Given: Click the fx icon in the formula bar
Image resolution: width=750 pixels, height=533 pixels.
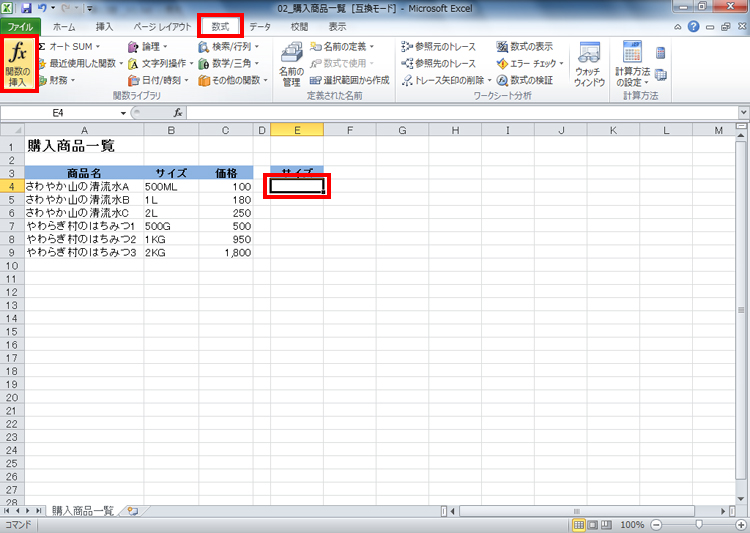Looking at the screenshot, I should (178, 113).
